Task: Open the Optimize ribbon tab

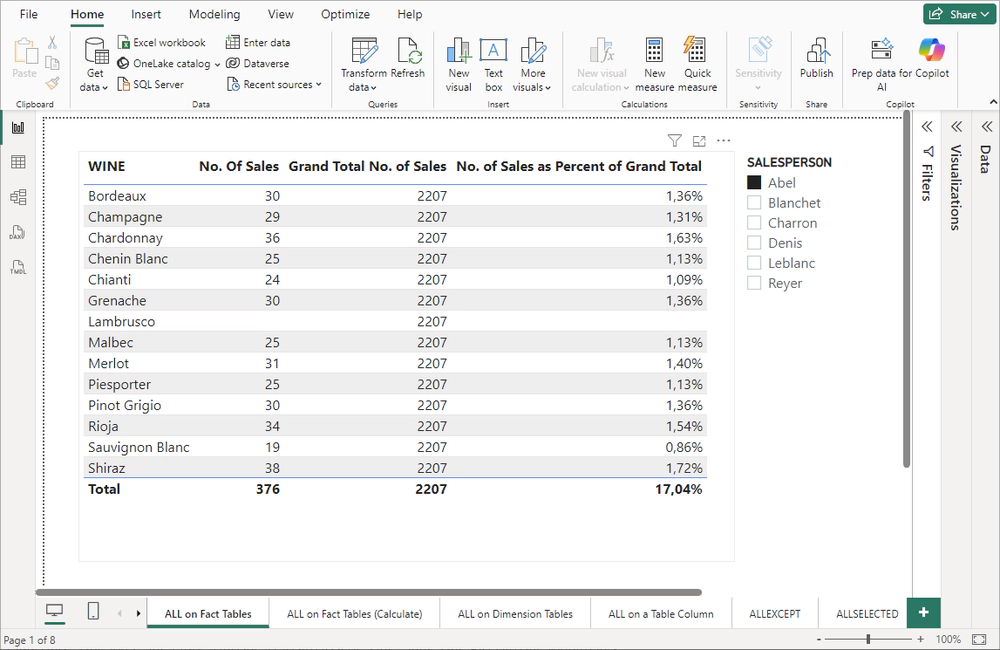Action: (345, 14)
